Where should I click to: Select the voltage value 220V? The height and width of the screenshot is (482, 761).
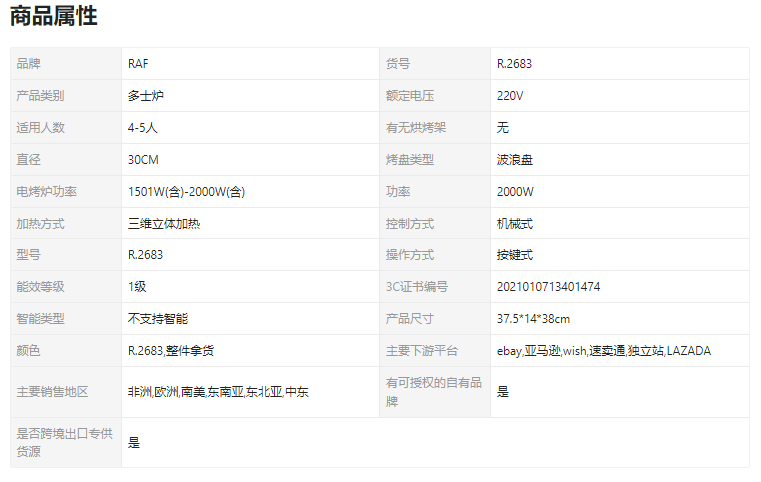click(x=510, y=96)
